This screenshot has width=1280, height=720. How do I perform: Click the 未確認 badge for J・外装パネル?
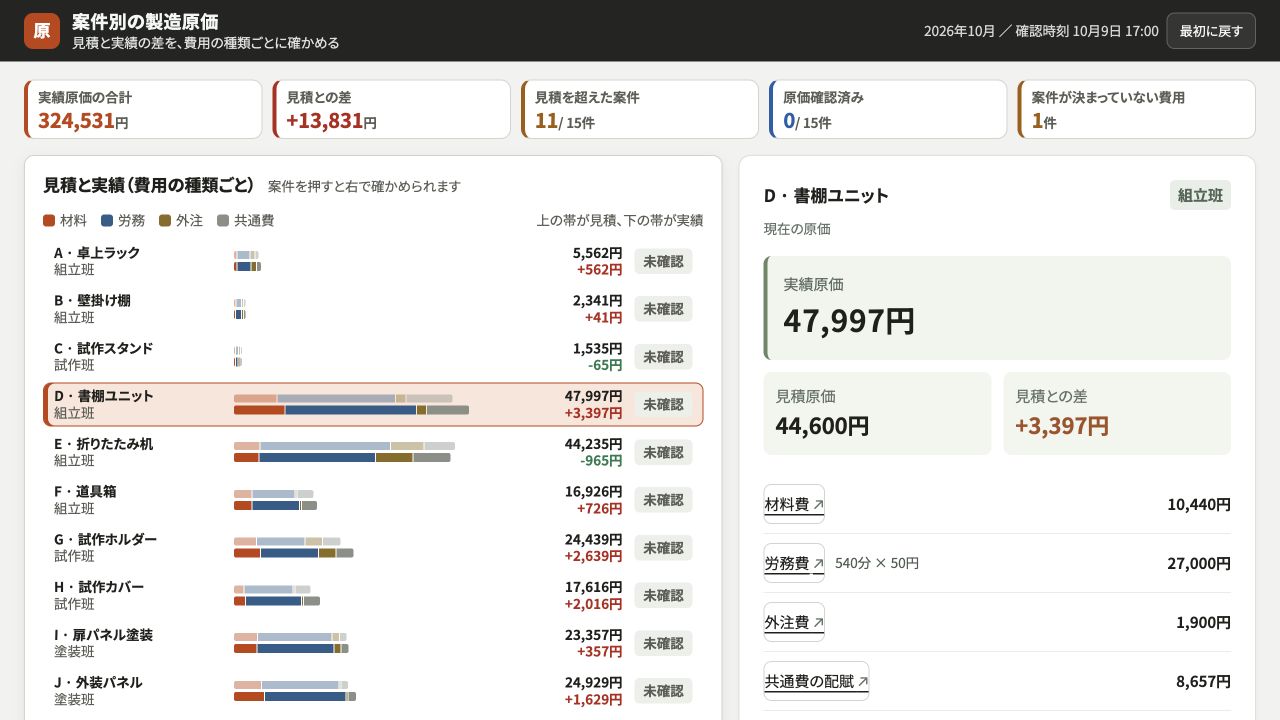pos(663,691)
